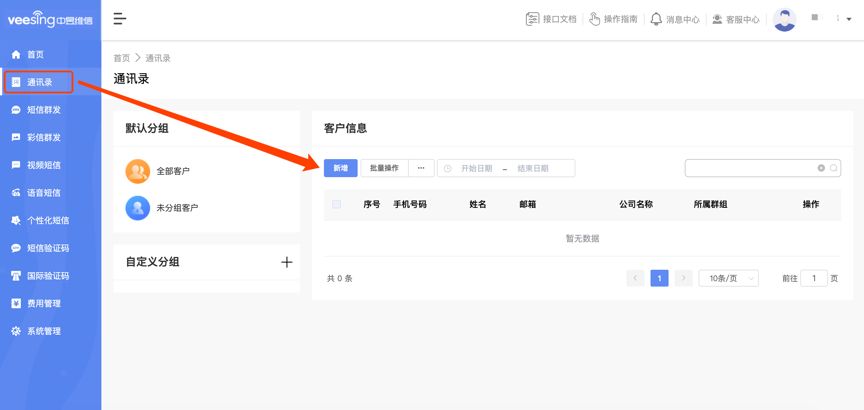This screenshot has width=864, height=410.
Task: Select the 未分组客户 group
Action: tap(162, 208)
